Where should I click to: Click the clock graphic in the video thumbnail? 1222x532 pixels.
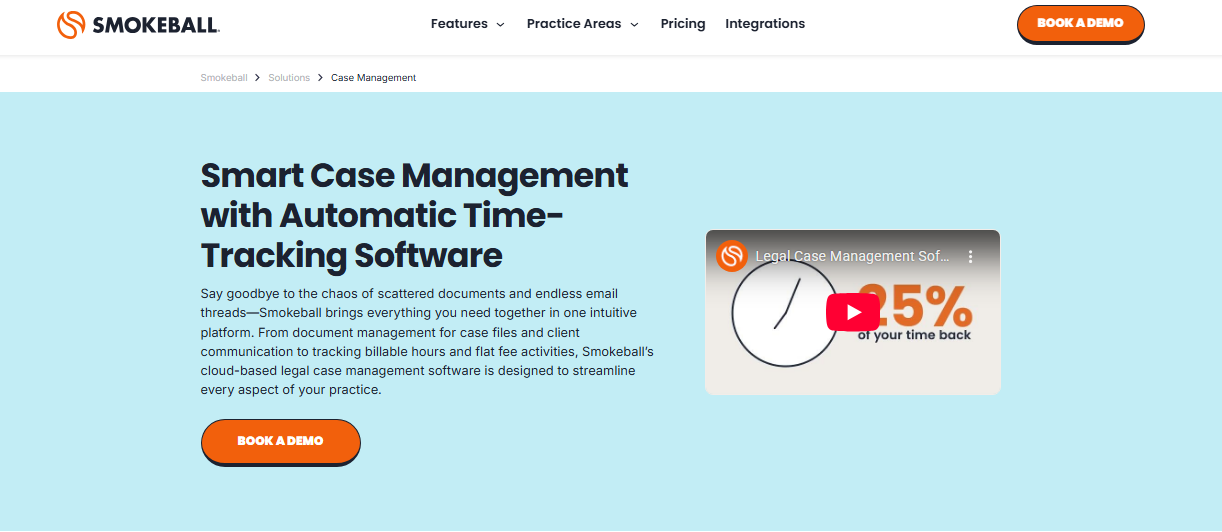point(784,314)
